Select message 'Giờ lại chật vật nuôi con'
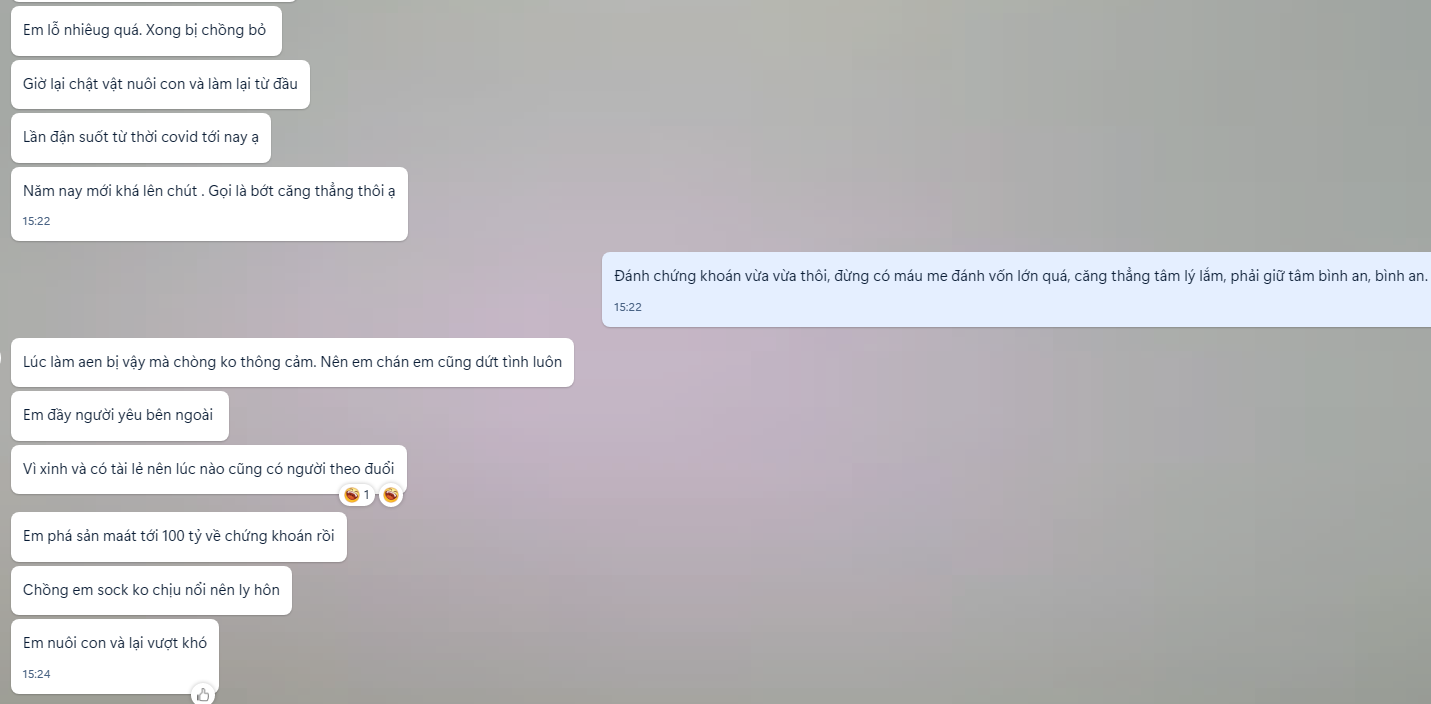The width and height of the screenshot is (1431, 704). (x=160, y=84)
